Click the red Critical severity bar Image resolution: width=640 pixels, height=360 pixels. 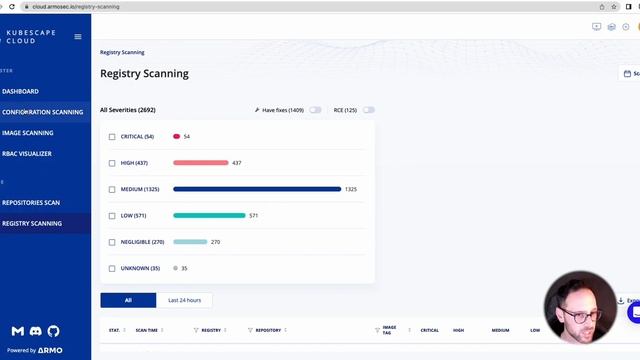176,136
